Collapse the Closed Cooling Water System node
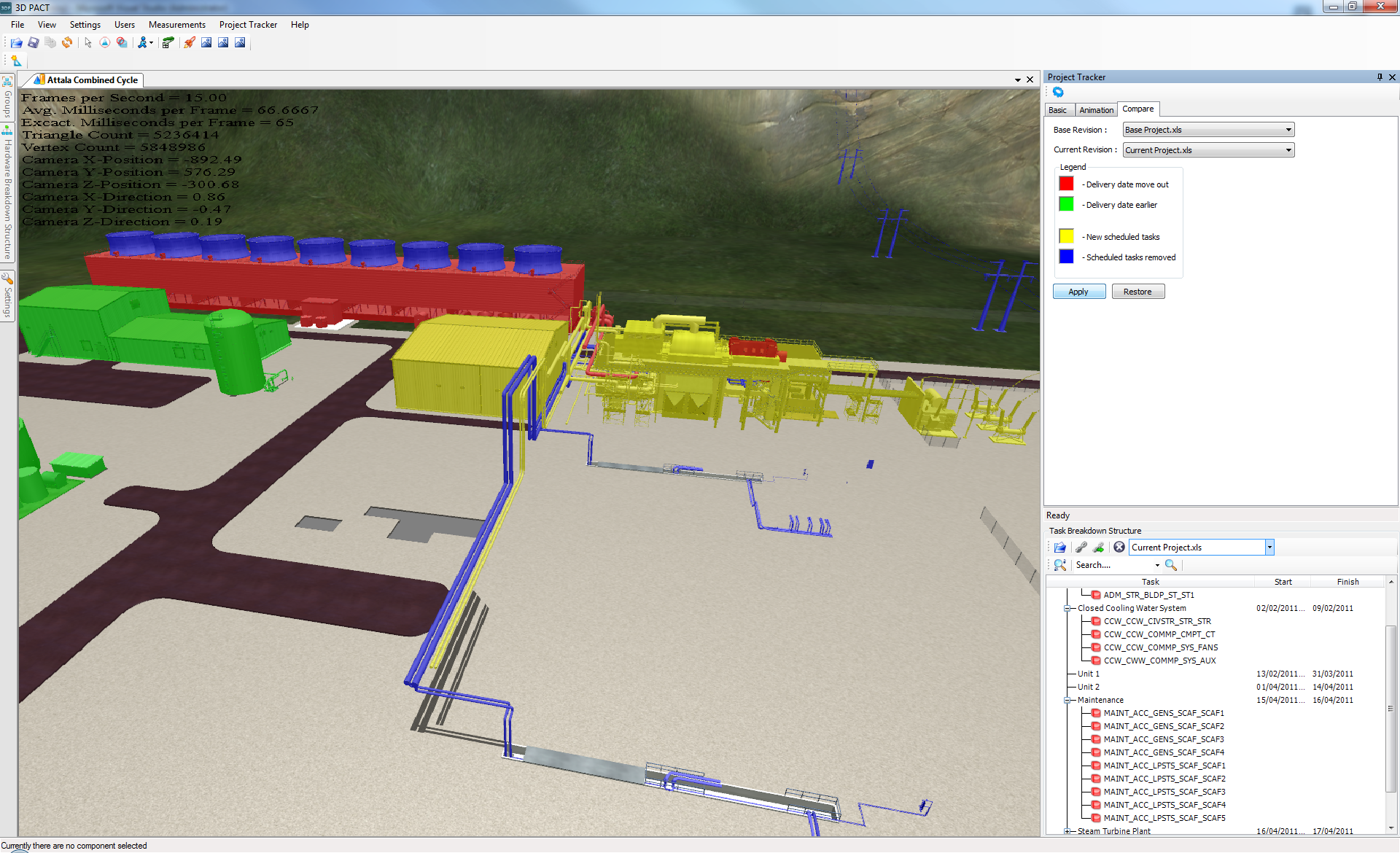 pyautogui.click(x=1067, y=609)
